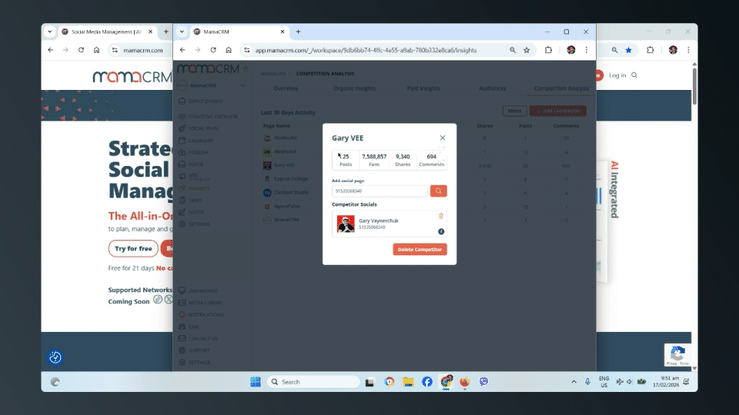The width and height of the screenshot is (739, 415).
Task: Click the Try for free button
Action: 133,249
